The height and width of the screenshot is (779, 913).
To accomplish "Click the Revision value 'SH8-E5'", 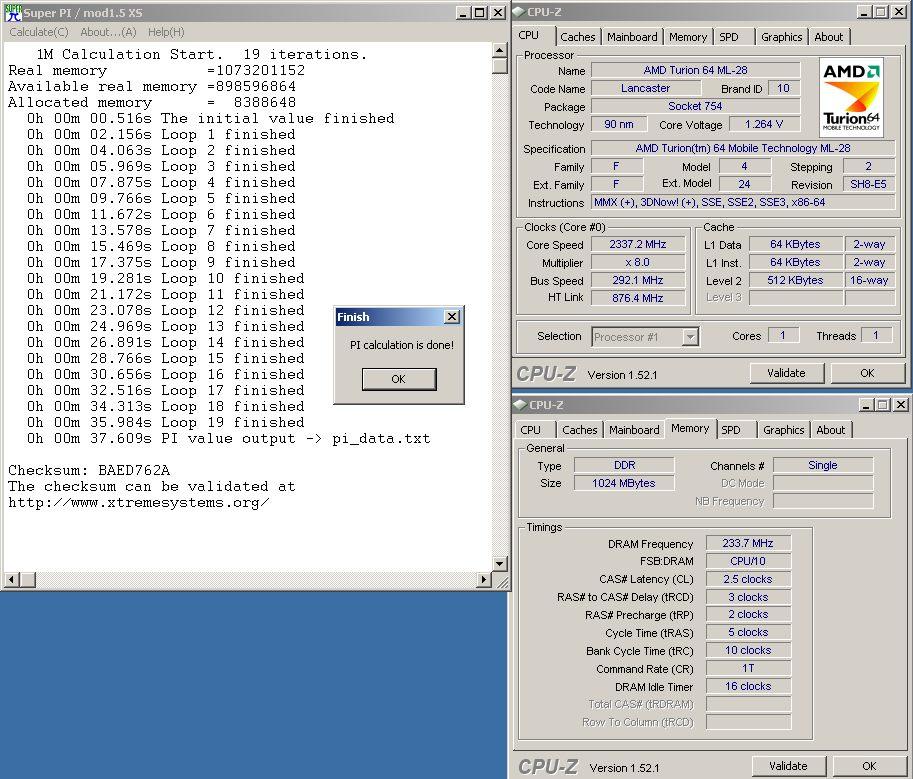I will (868, 185).
